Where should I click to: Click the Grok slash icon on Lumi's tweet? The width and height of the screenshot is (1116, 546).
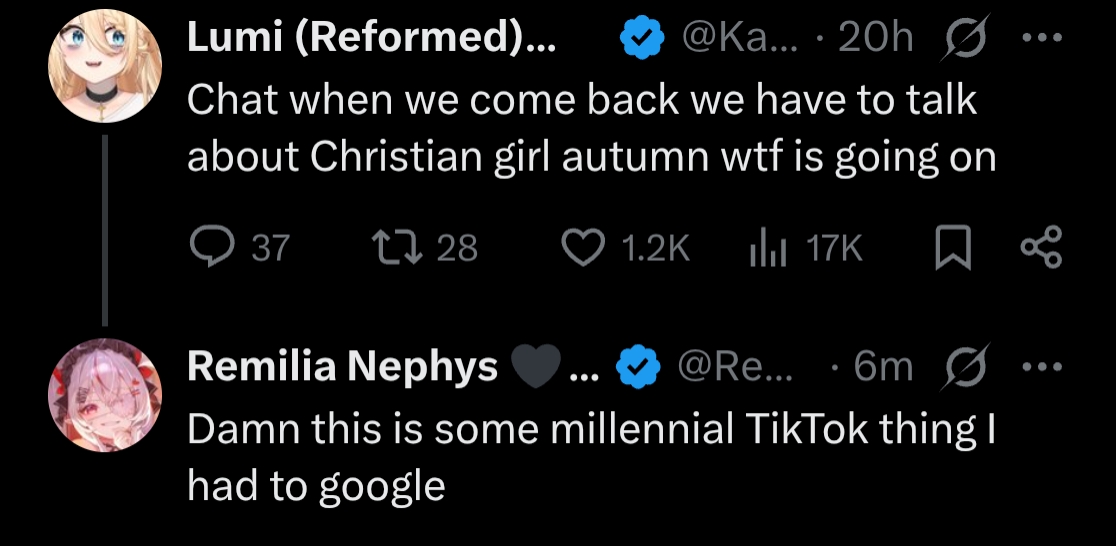[964, 38]
